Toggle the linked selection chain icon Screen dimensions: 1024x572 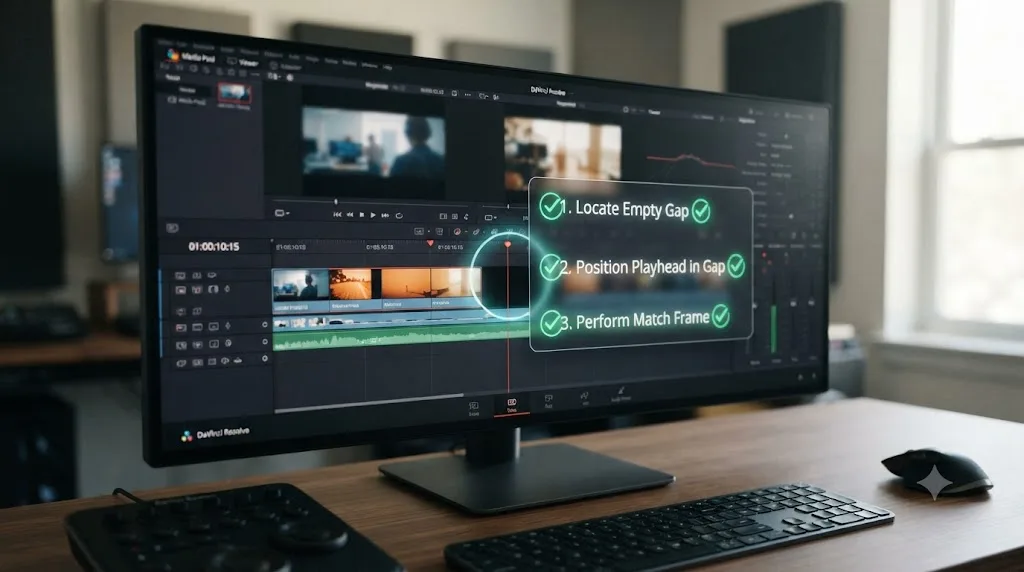pyautogui.click(x=476, y=232)
